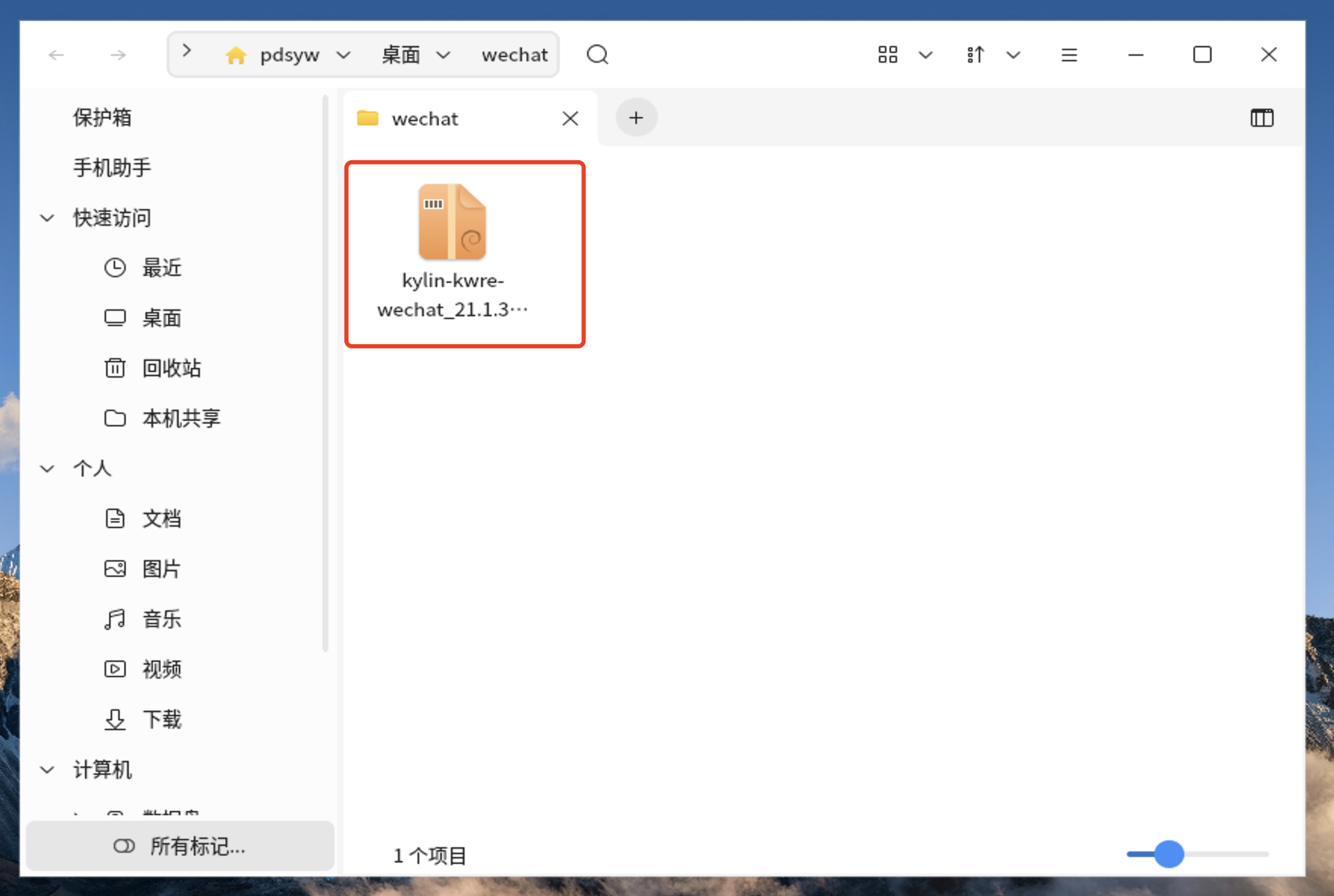Select 桌面 in the breadcrumb path
This screenshot has height=896, width=1334.
click(401, 55)
